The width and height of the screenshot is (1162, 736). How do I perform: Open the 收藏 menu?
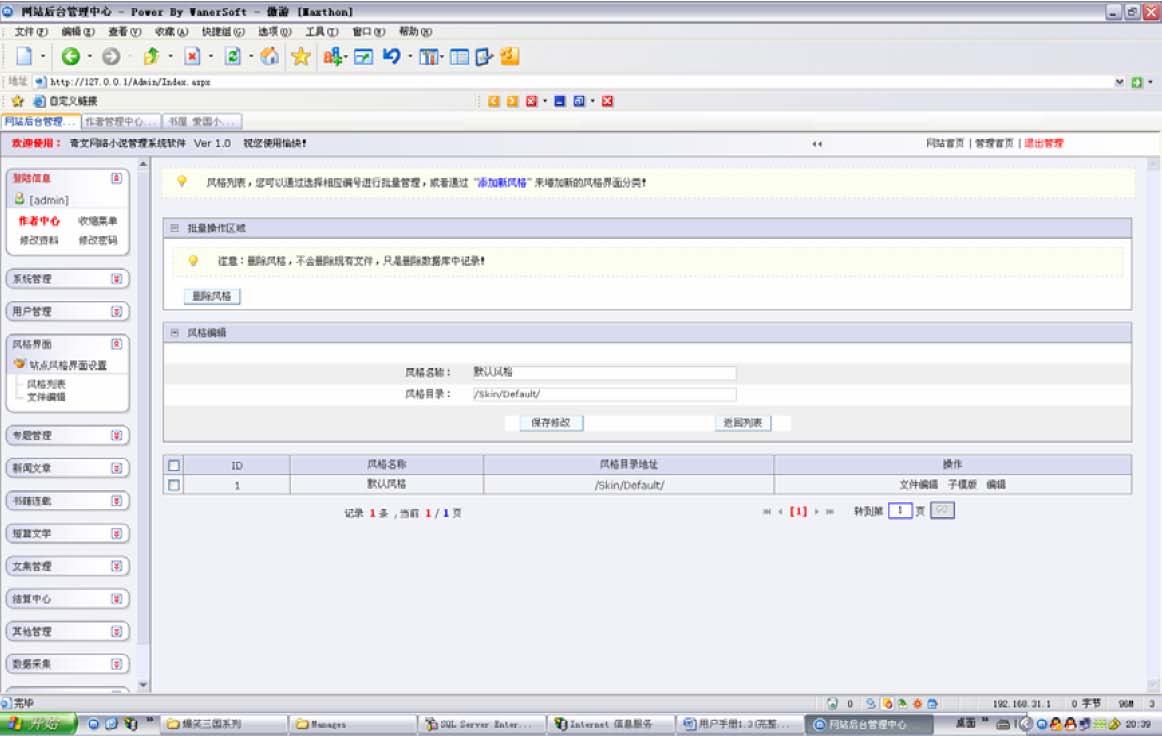coord(171,32)
